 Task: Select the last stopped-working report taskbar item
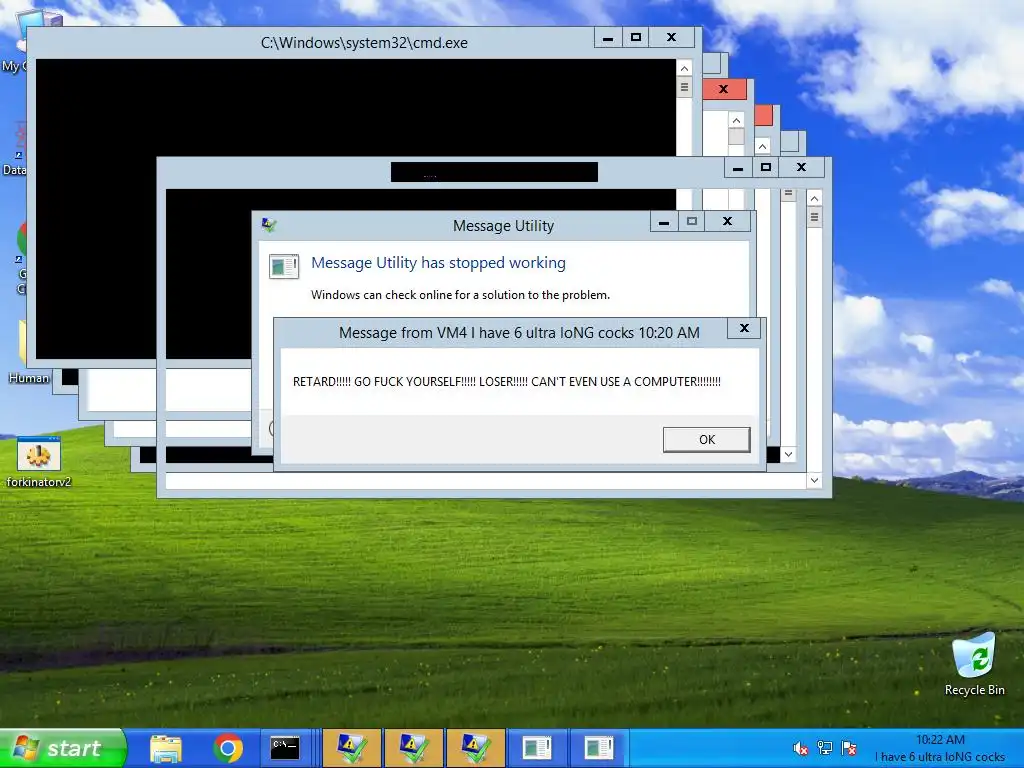click(x=599, y=748)
